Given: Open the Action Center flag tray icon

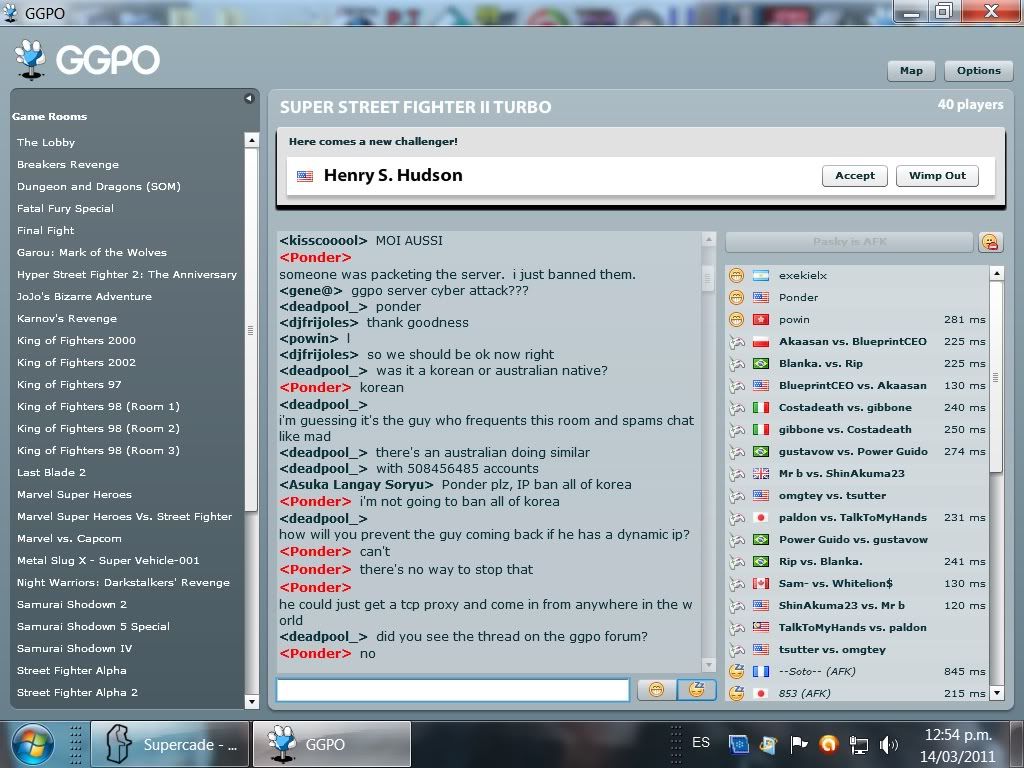Looking at the screenshot, I should pos(798,744).
